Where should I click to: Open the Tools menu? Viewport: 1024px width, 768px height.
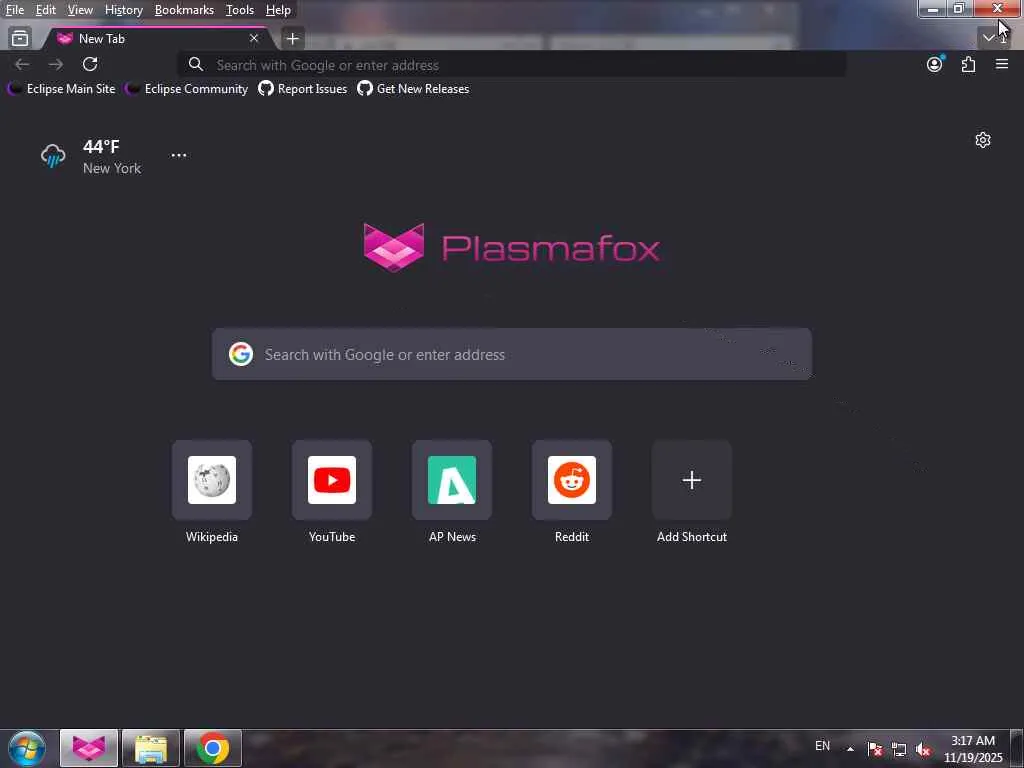pyautogui.click(x=240, y=10)
